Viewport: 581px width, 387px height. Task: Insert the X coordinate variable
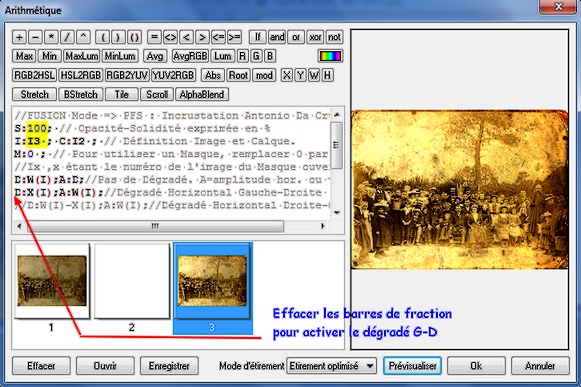[x=286, y=76]
